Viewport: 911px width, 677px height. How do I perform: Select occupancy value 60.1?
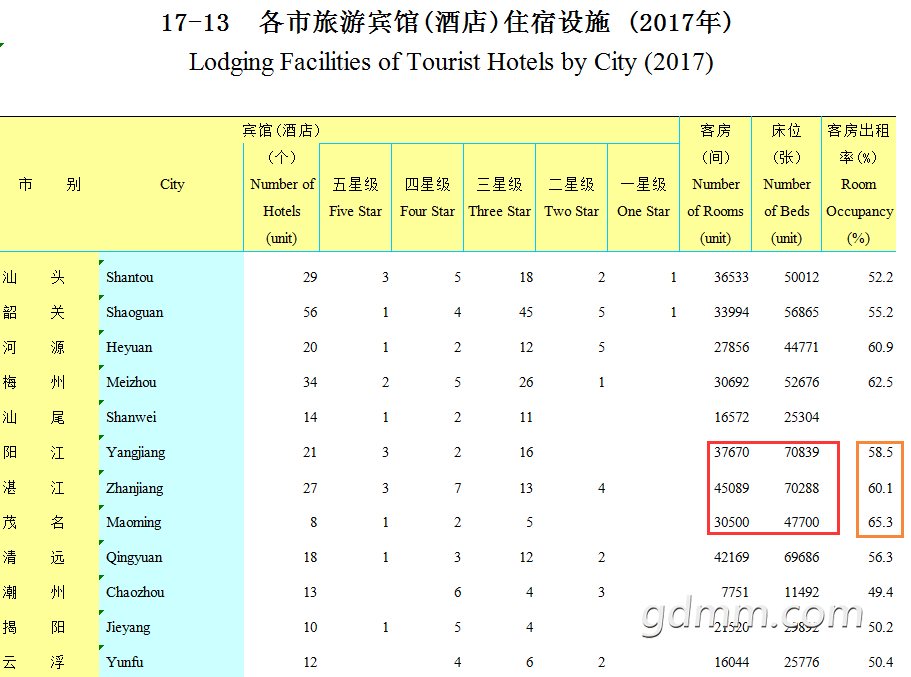point(880,488)
